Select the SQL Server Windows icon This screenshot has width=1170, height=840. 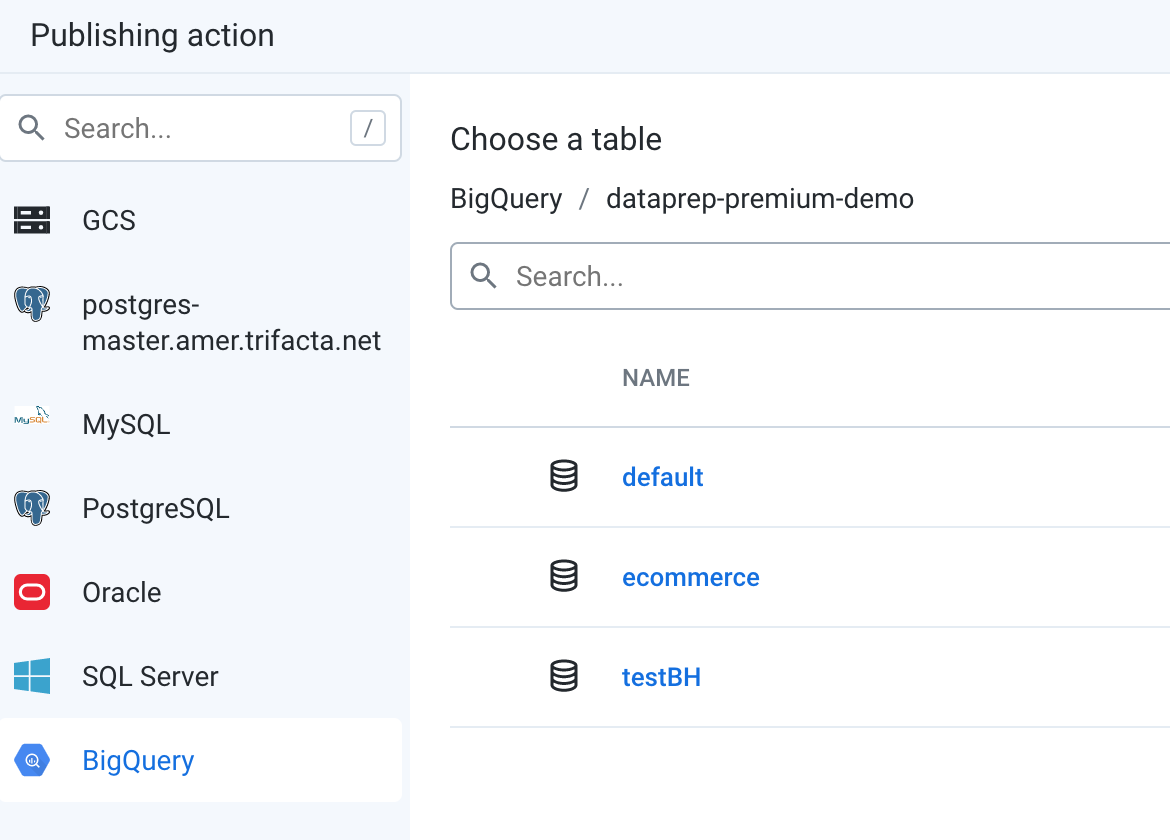(32, 676)
